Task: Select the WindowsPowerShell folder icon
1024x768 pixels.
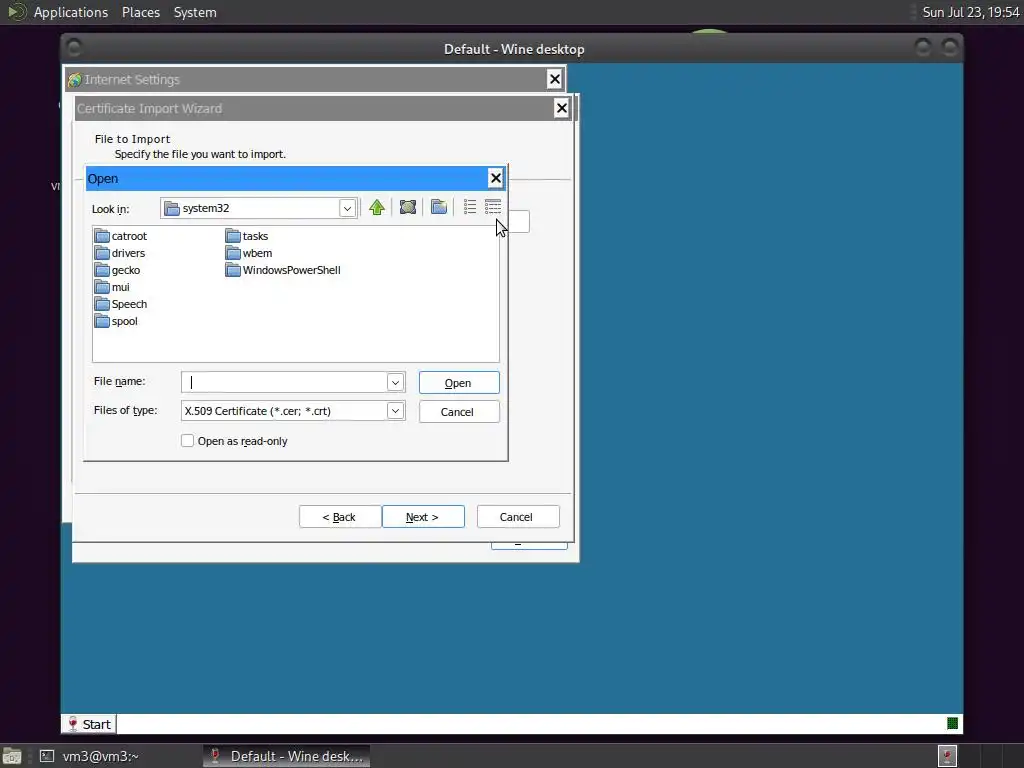Action: pyautogui.click(x=233, y=270)
